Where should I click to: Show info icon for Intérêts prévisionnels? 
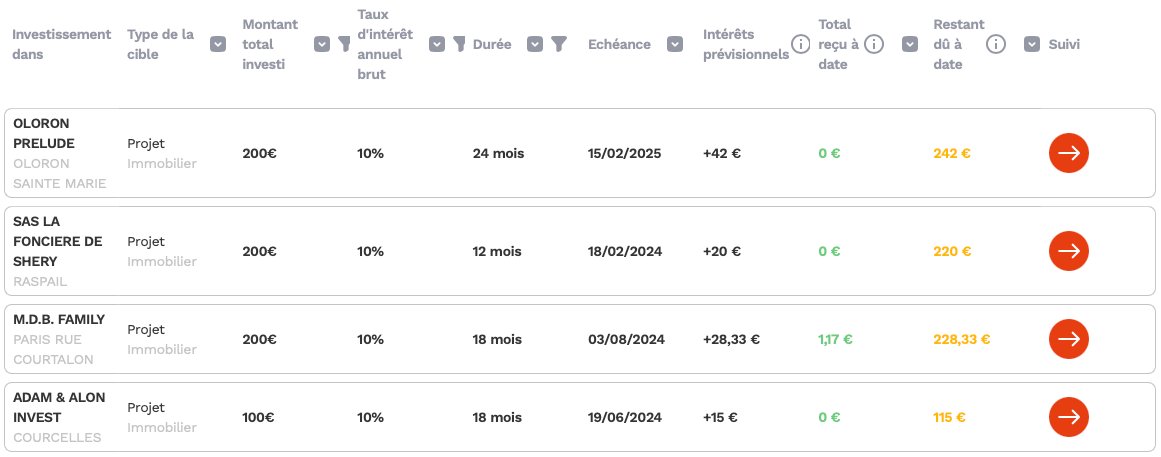point(800,44)
